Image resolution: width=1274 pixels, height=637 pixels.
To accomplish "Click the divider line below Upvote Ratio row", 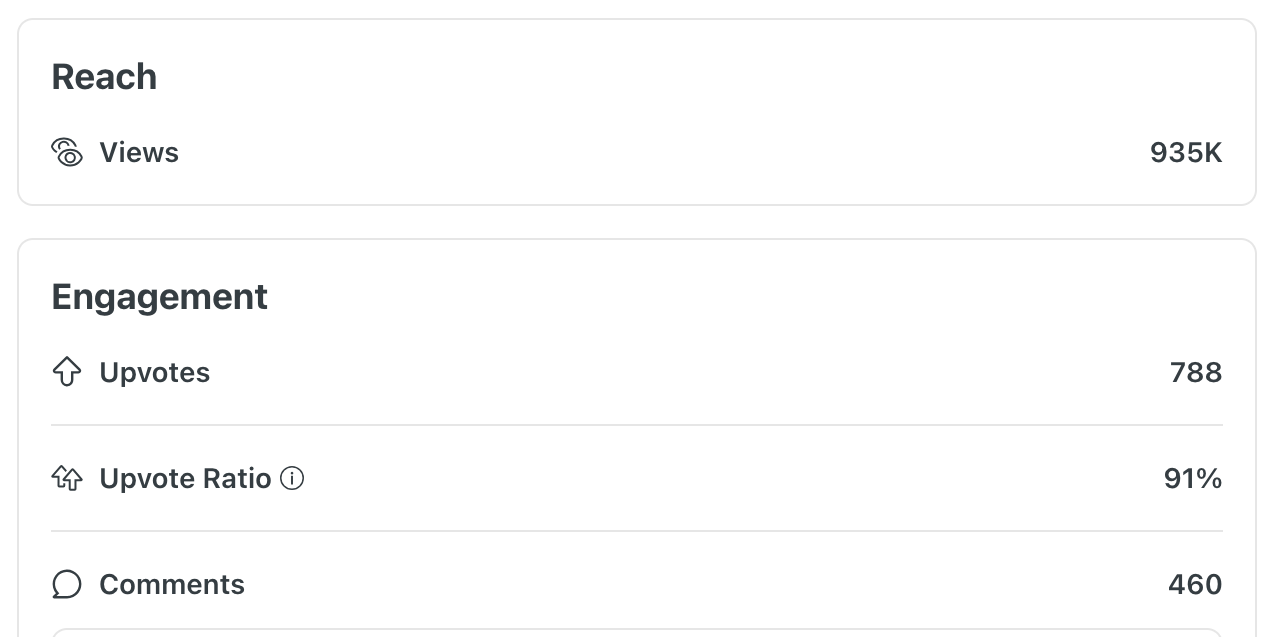I will click(x=636, y=531).
